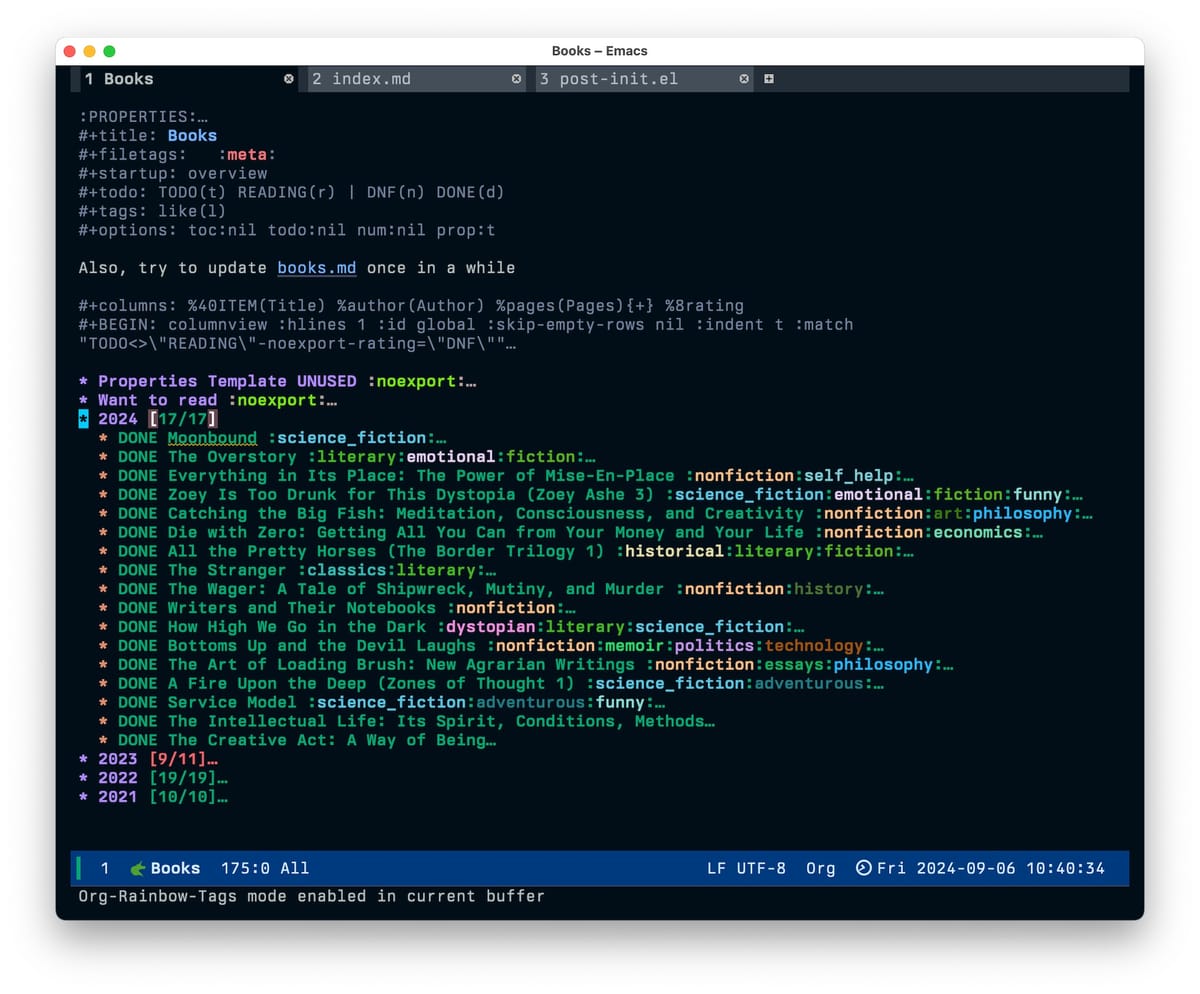Close the Books tab with its x icon
The height and width of the screenshot is (994, 1200).
289,79
